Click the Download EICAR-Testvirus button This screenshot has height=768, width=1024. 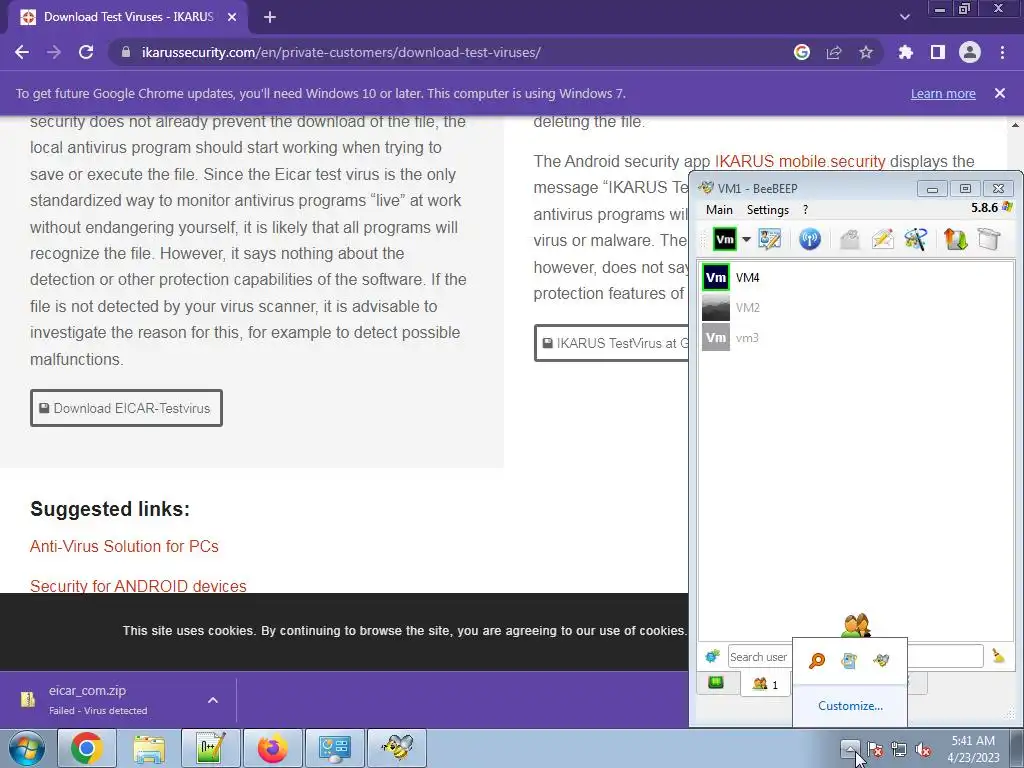(x=126, y=408)
